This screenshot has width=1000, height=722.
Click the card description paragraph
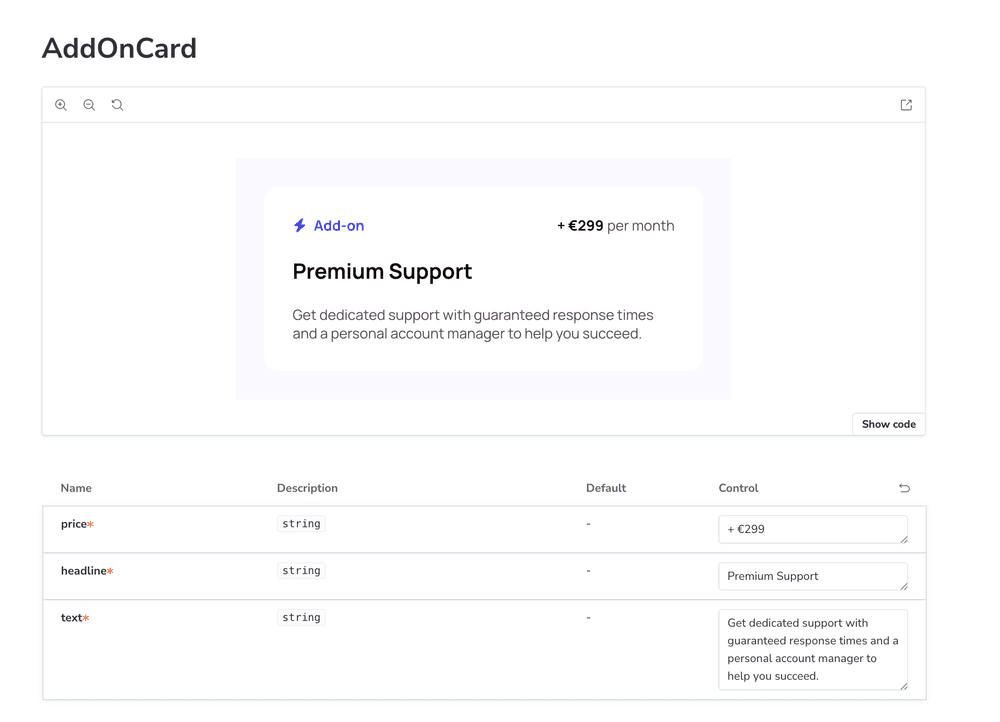click(x=472, y=324)
